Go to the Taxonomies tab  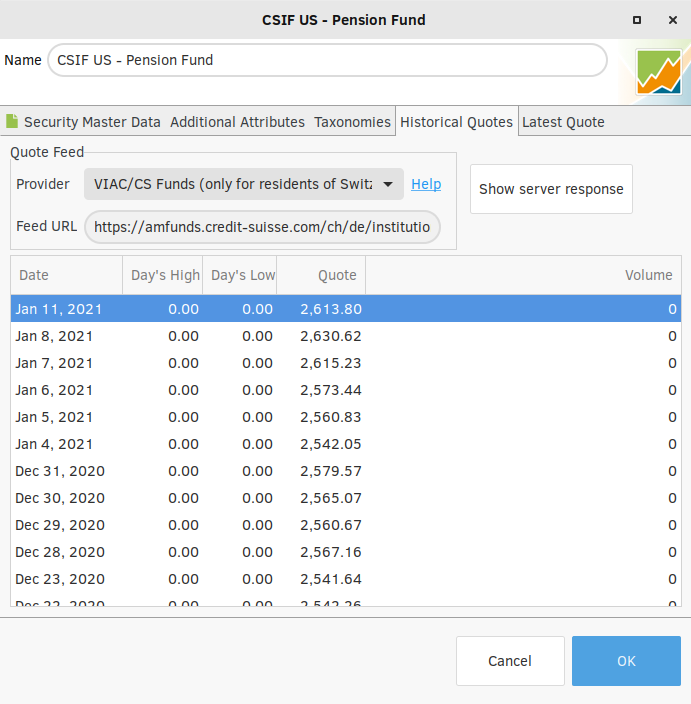click(352, 122)
